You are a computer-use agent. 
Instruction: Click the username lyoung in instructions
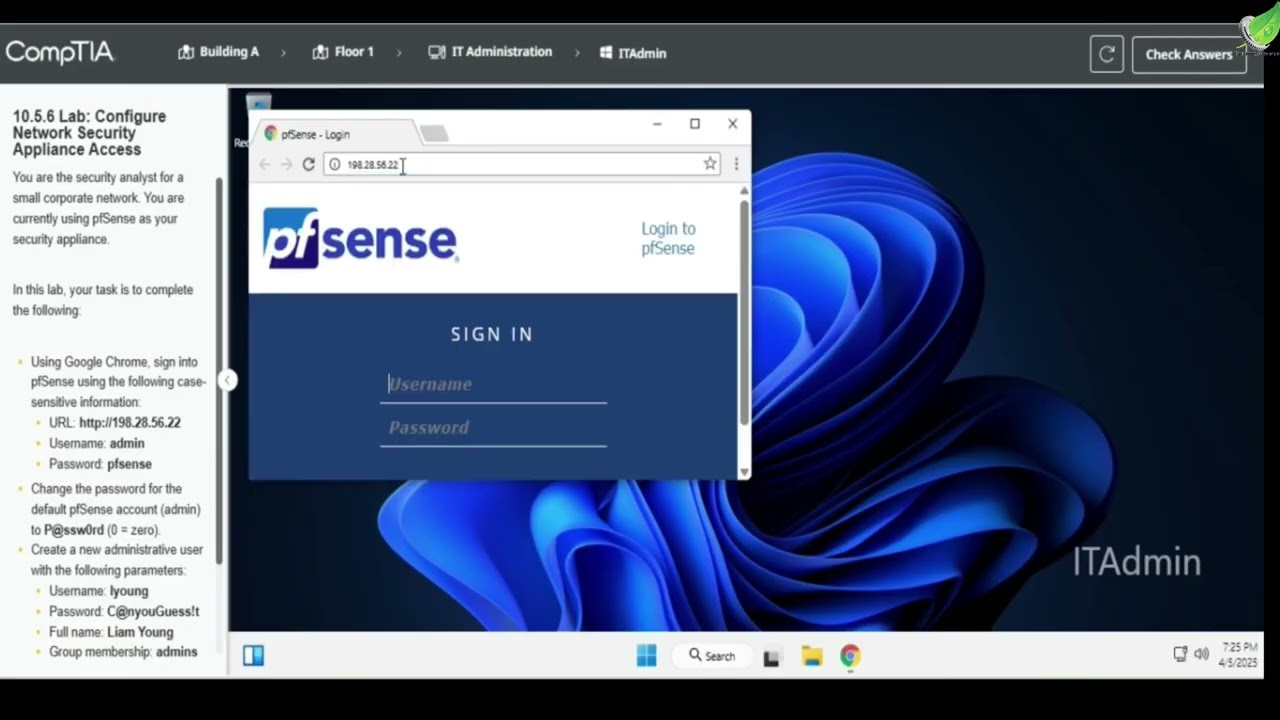pyautogui.click(x=129, y=591)
